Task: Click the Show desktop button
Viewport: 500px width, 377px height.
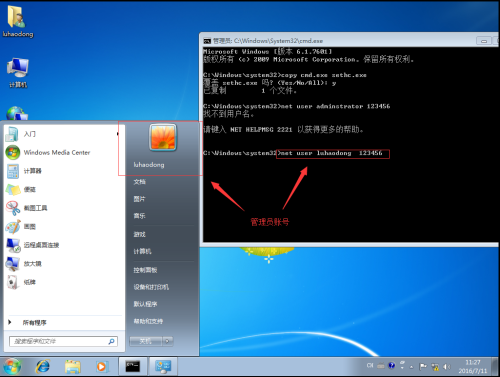Action: click(496, 367)
